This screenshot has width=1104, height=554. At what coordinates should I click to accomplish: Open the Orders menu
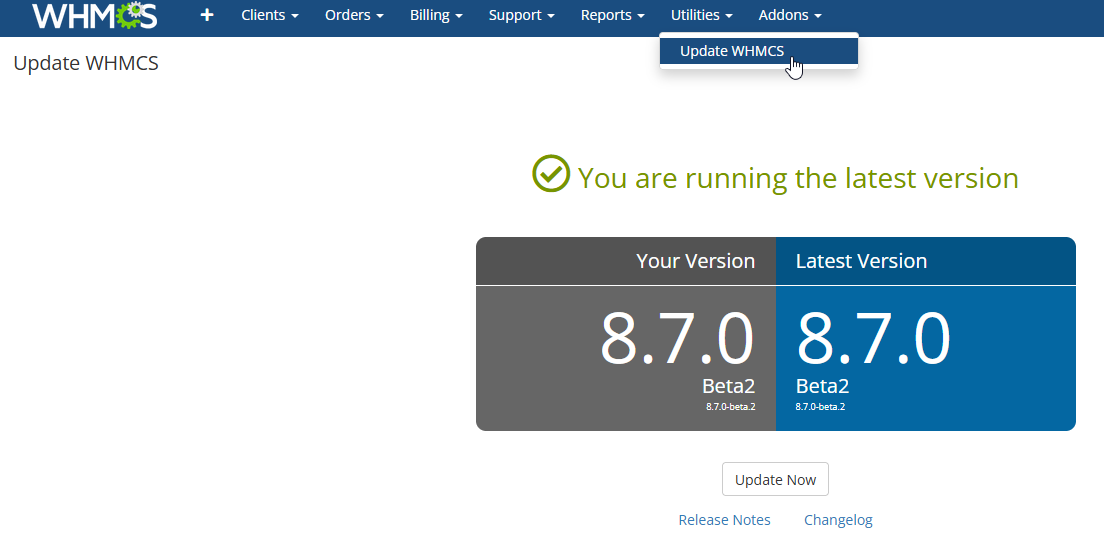pos(354,15)
